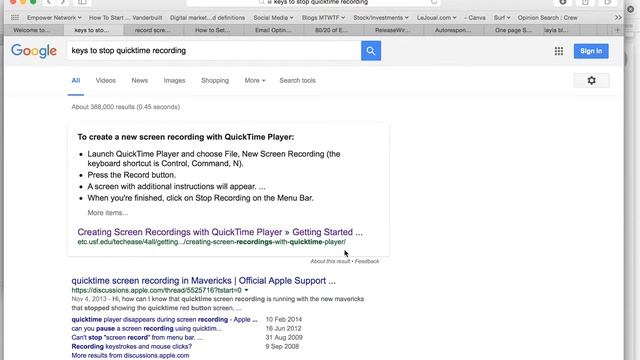
Task: Open quicktime player disappears during screen recording link
Action: click(x=164, y=319)
